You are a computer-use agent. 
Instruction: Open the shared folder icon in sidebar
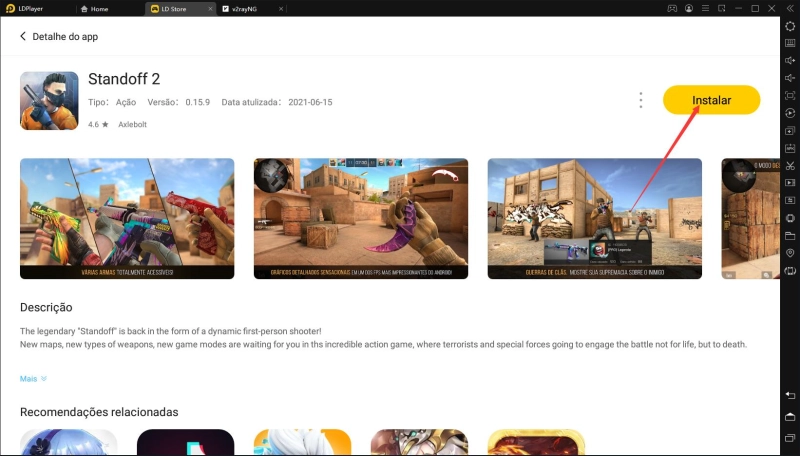(x=790, y=236)
